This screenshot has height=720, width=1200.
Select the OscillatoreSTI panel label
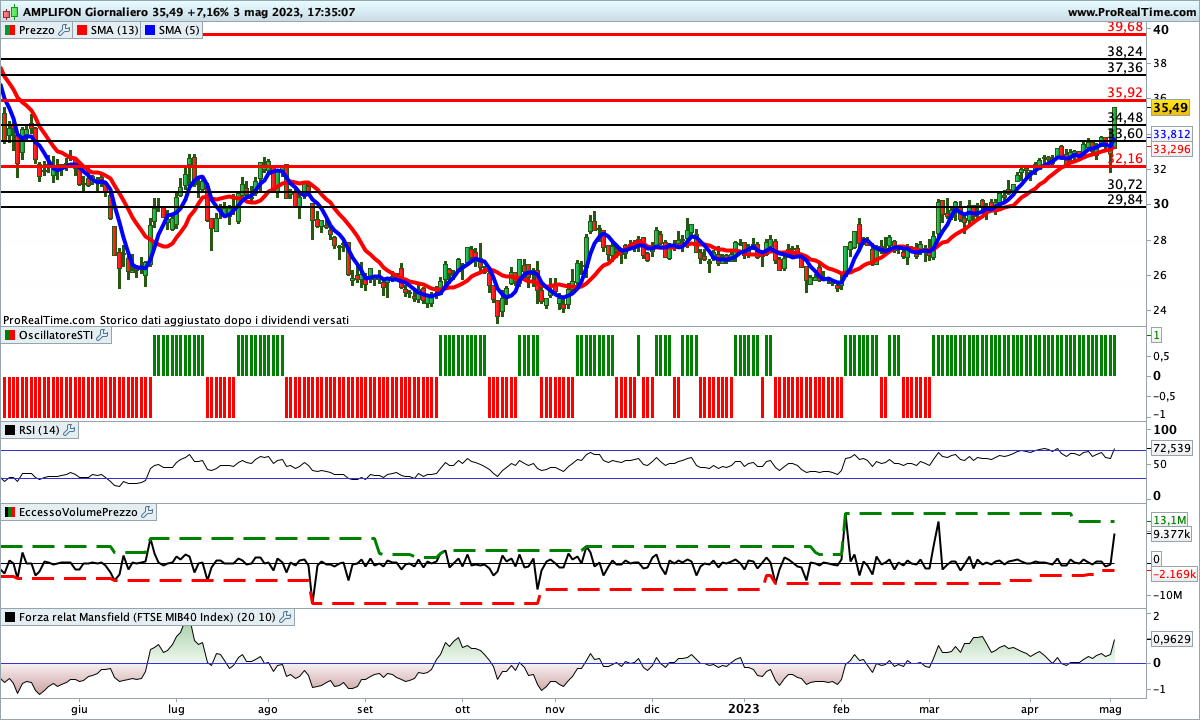(55, 335)
